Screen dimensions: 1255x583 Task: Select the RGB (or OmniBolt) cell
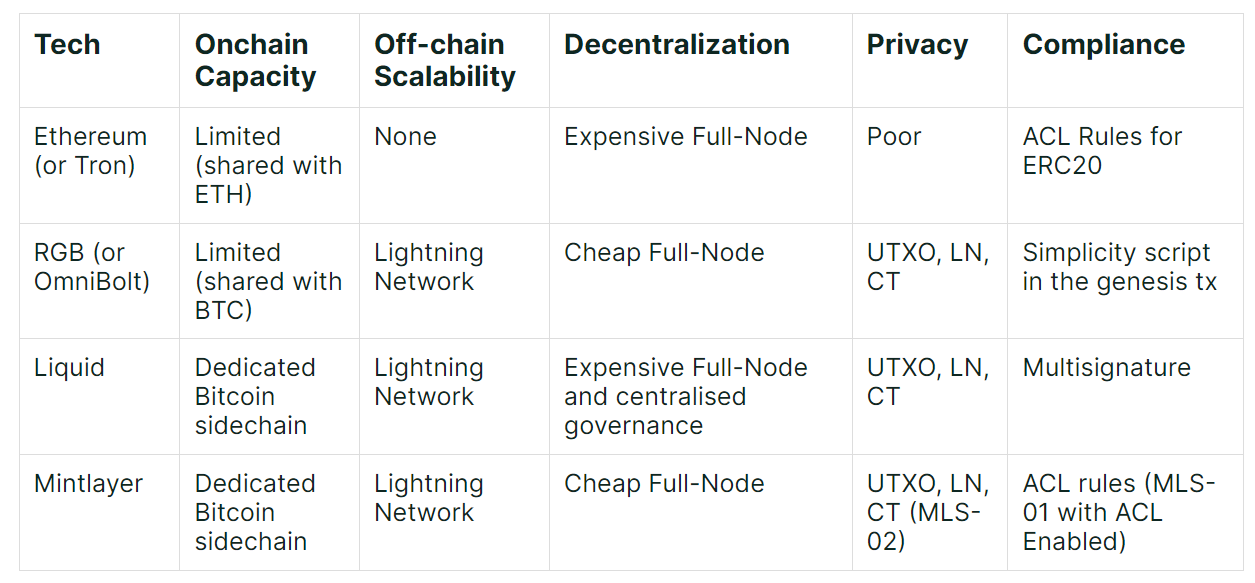[x=92, y=267]
